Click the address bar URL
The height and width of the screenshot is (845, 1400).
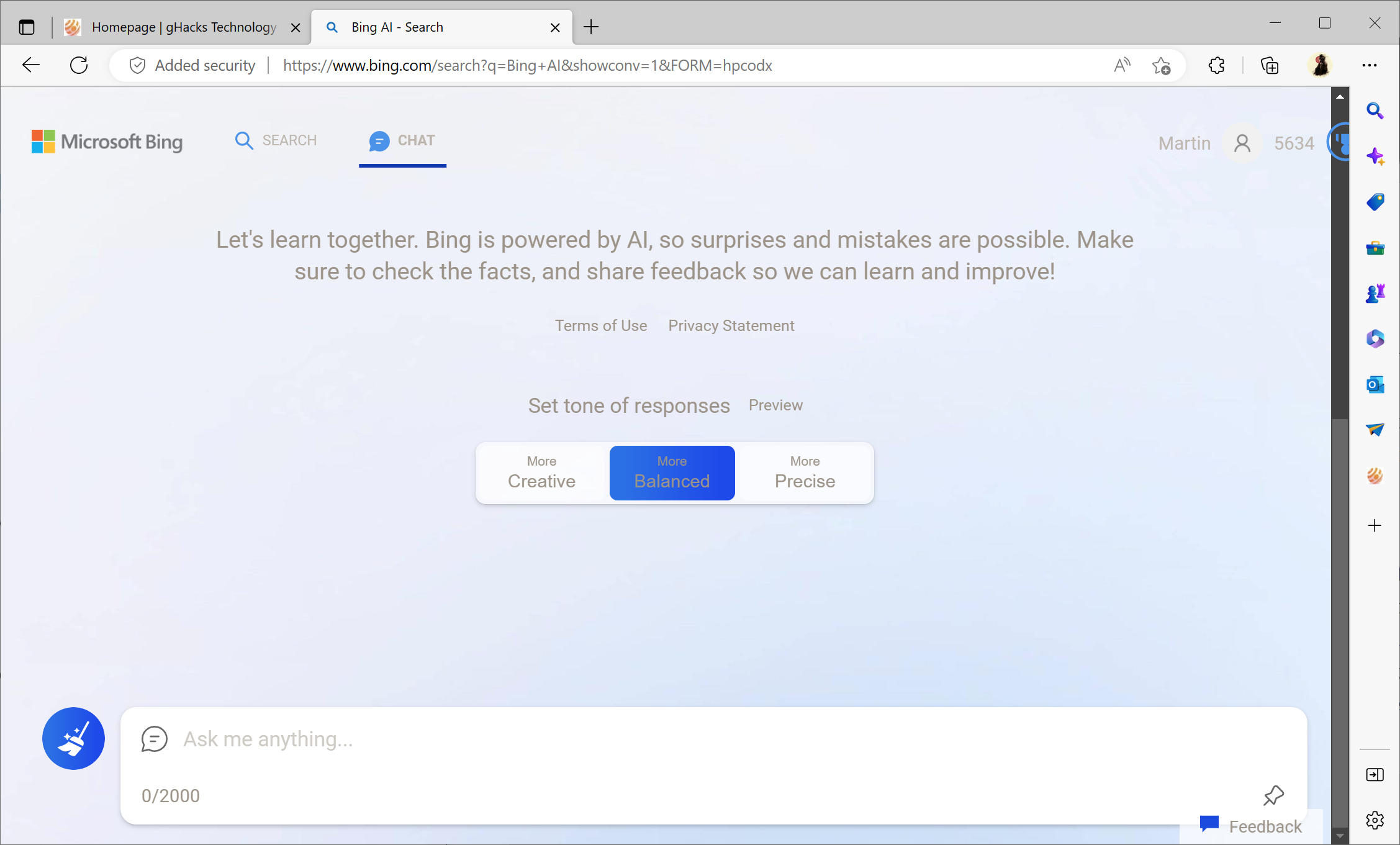[x=528, y=65]
